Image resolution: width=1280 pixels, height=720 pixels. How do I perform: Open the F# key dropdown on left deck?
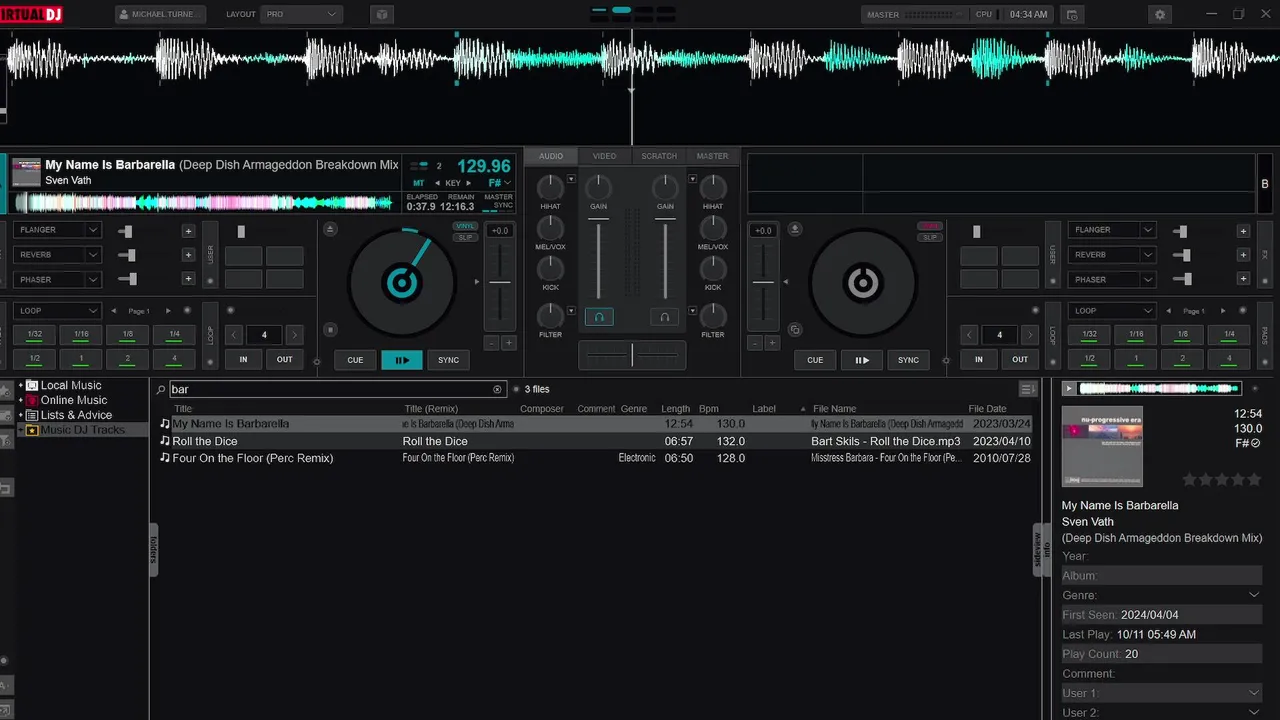[500, 184]
